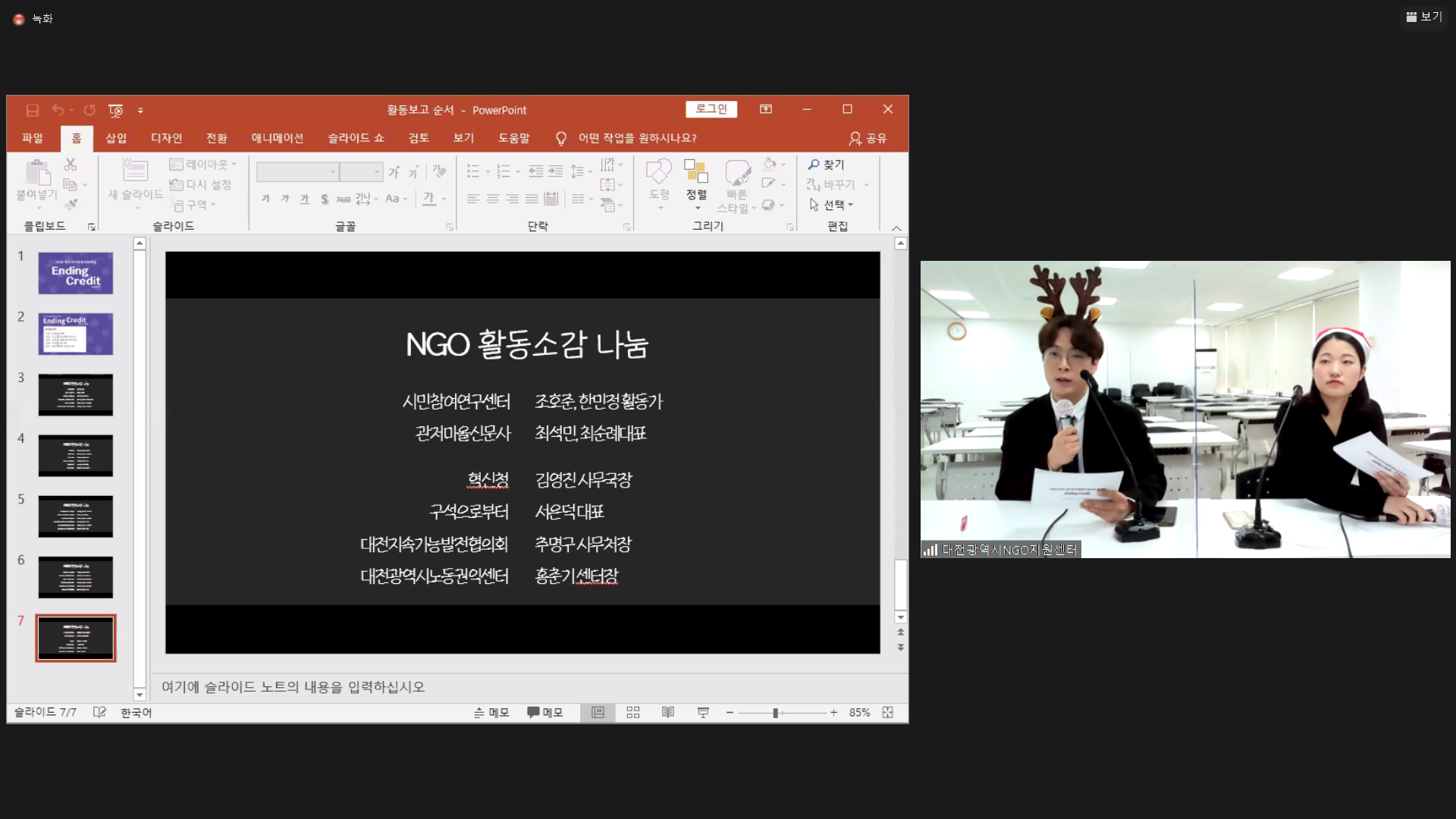Click the Clear Formatting icon
Image resolution: width=1456 pixels, height=819 pixels.
[439, 172]
